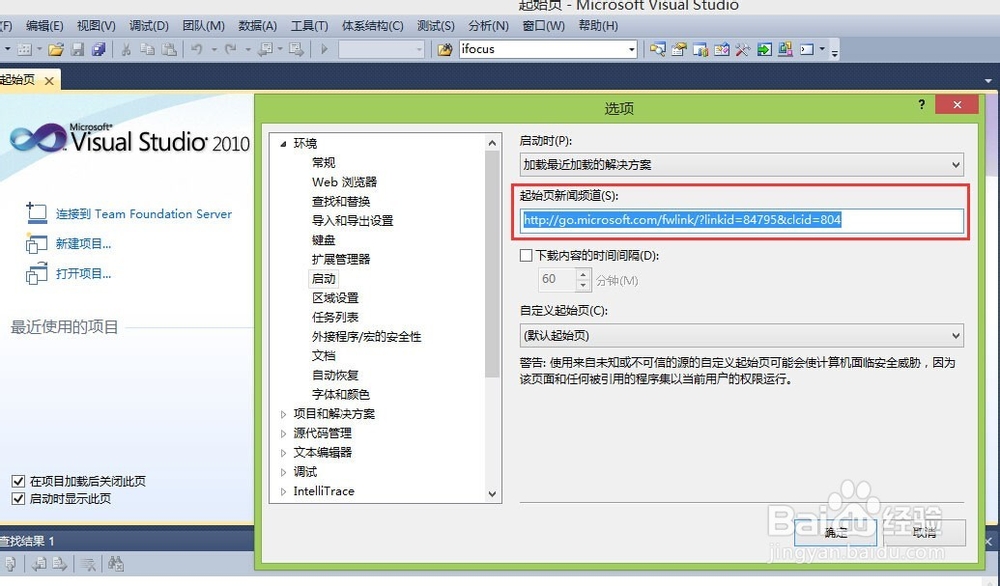Open Solution Explorer from the toolbar icon
Screen dimensions: 1000x586
click(x=658, y=49)
